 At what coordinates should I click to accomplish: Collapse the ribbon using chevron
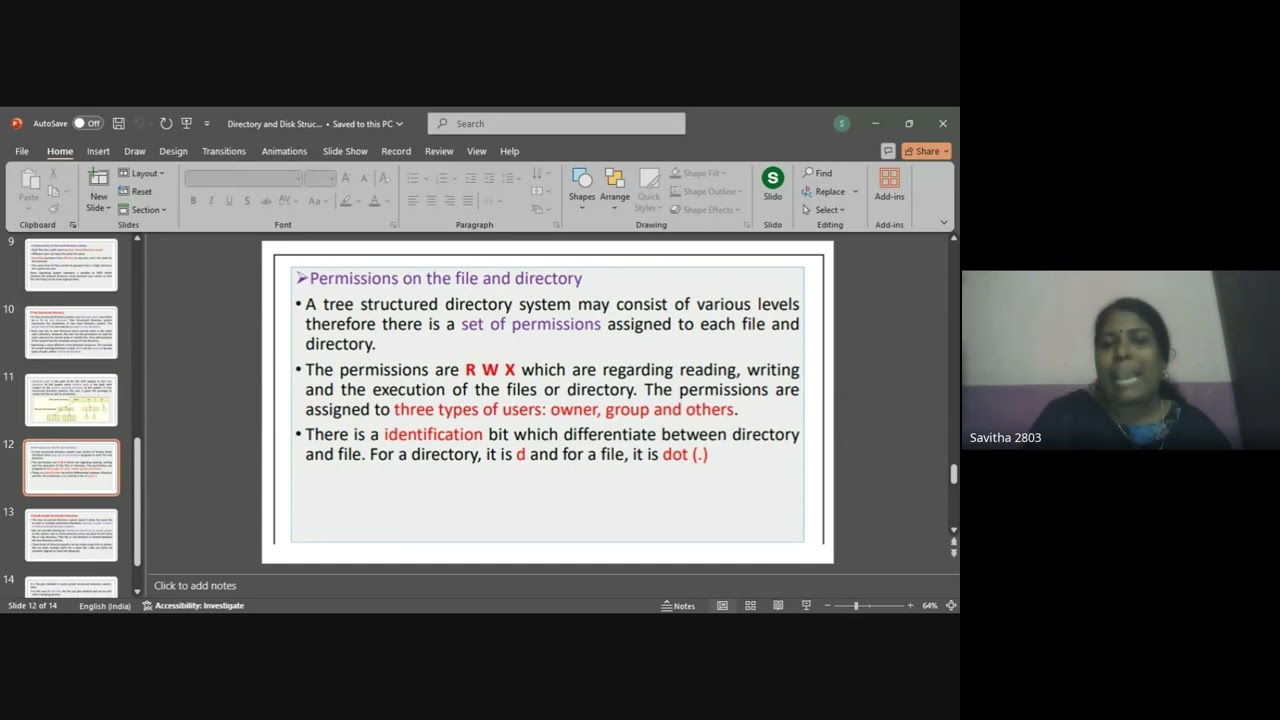pyautogui.click(x=943, y=223)
